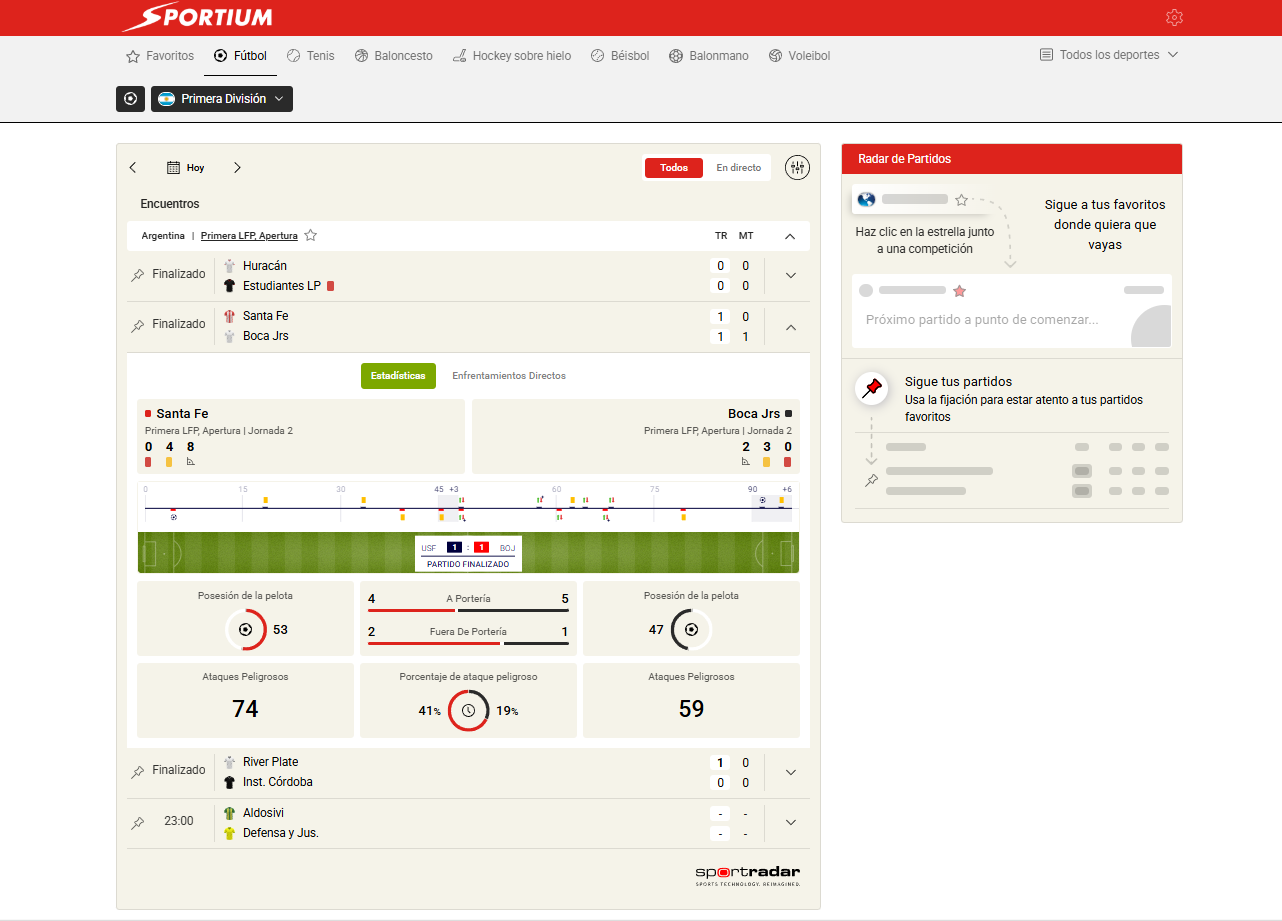Pin the Aldosivi vs Defensa y Jus. match

pyautogui.click(x=138, y=822)
